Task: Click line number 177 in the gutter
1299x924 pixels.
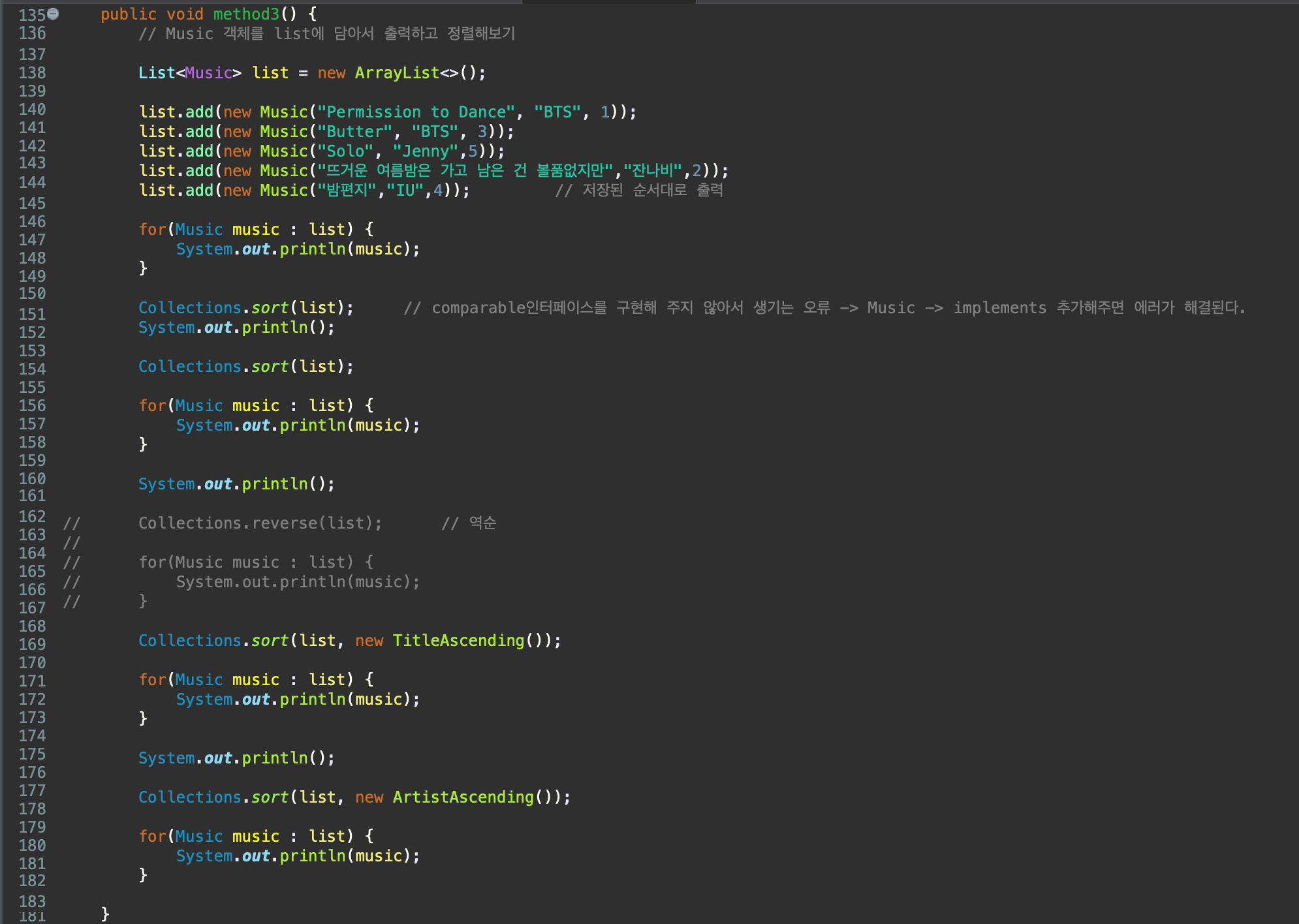Action: point(32,790)
